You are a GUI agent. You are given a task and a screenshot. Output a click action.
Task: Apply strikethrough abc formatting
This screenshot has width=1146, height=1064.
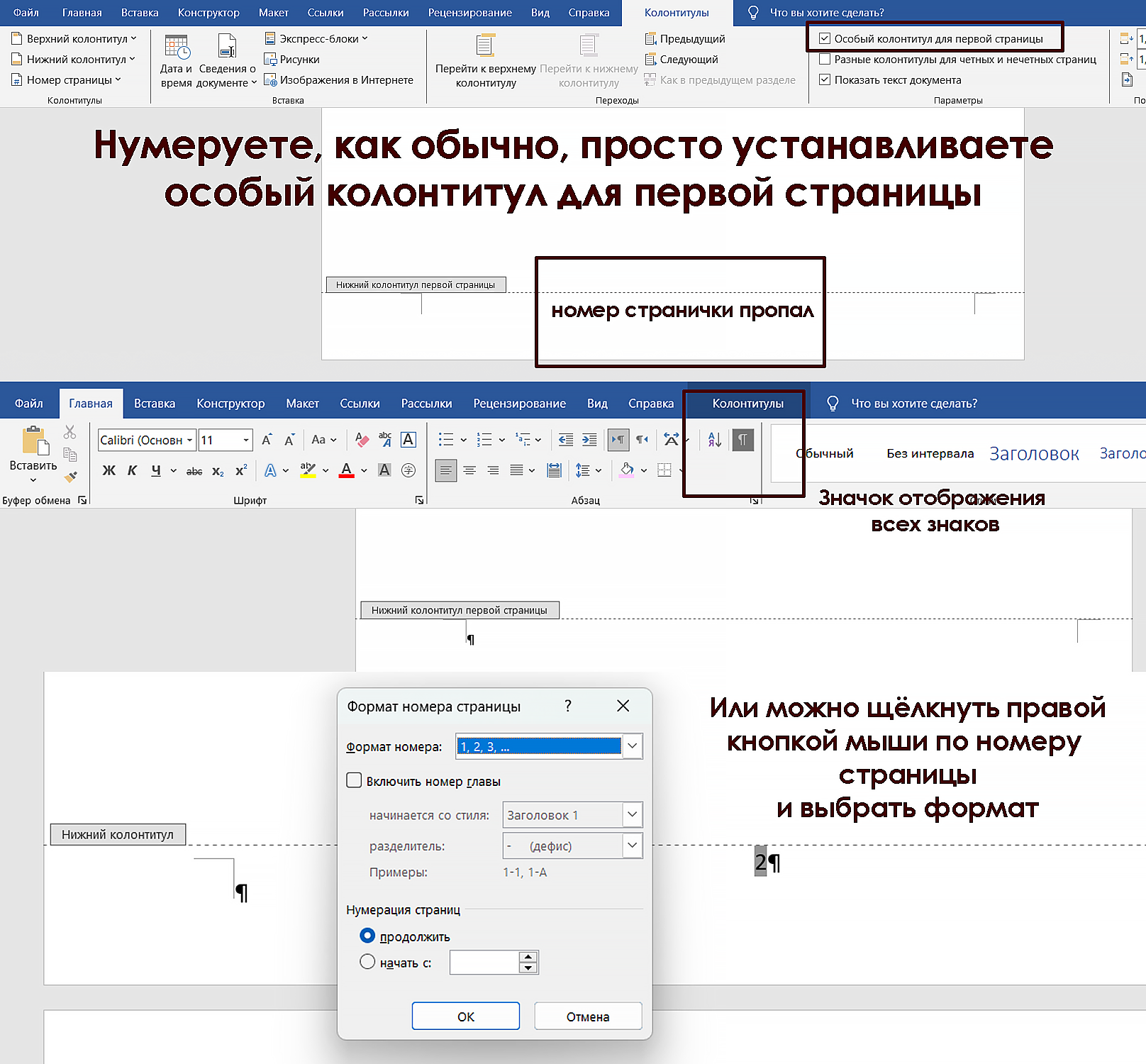pyautogui.click(x=194, y=470)
